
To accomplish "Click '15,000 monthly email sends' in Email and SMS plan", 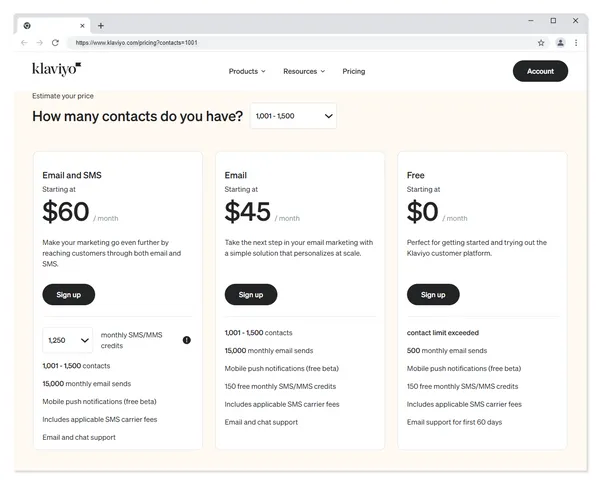I will (x=86, y=384).
